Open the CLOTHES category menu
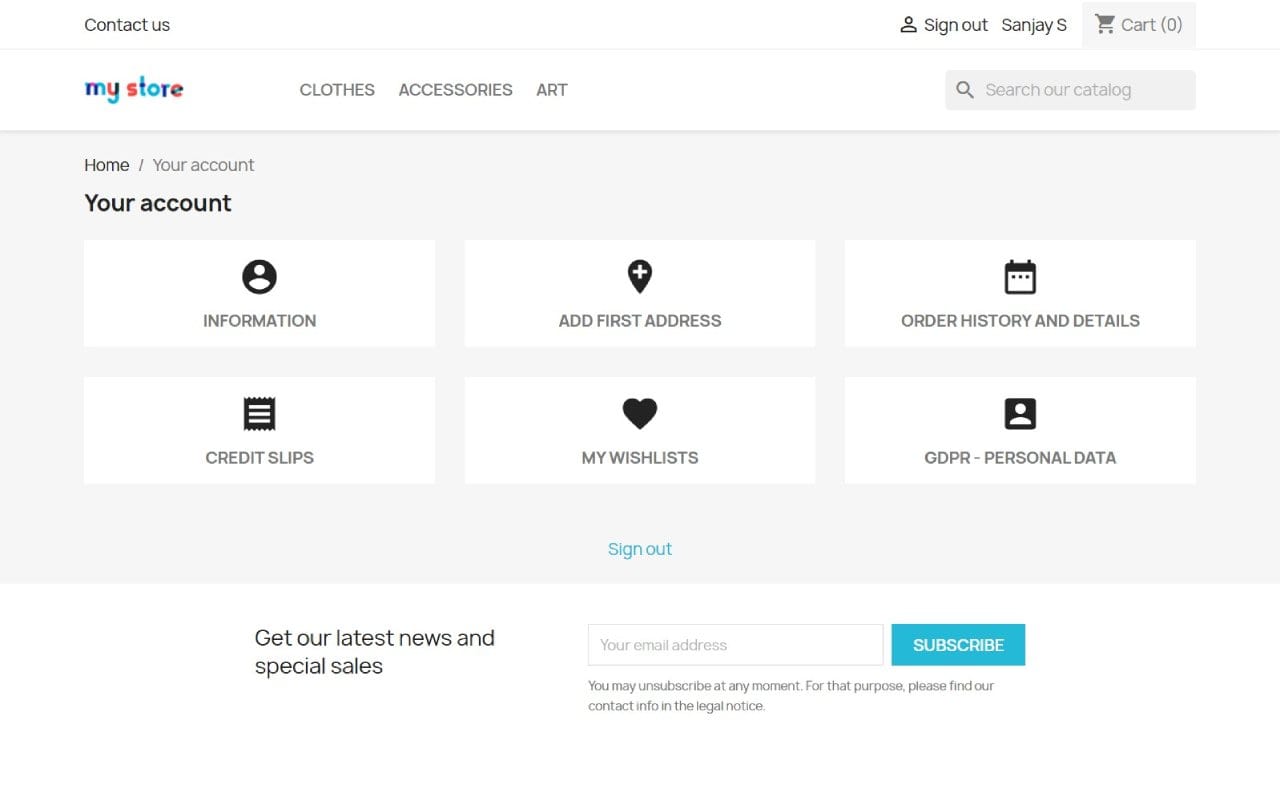Viewport: 1280px width, 800px height. (336, 90)
